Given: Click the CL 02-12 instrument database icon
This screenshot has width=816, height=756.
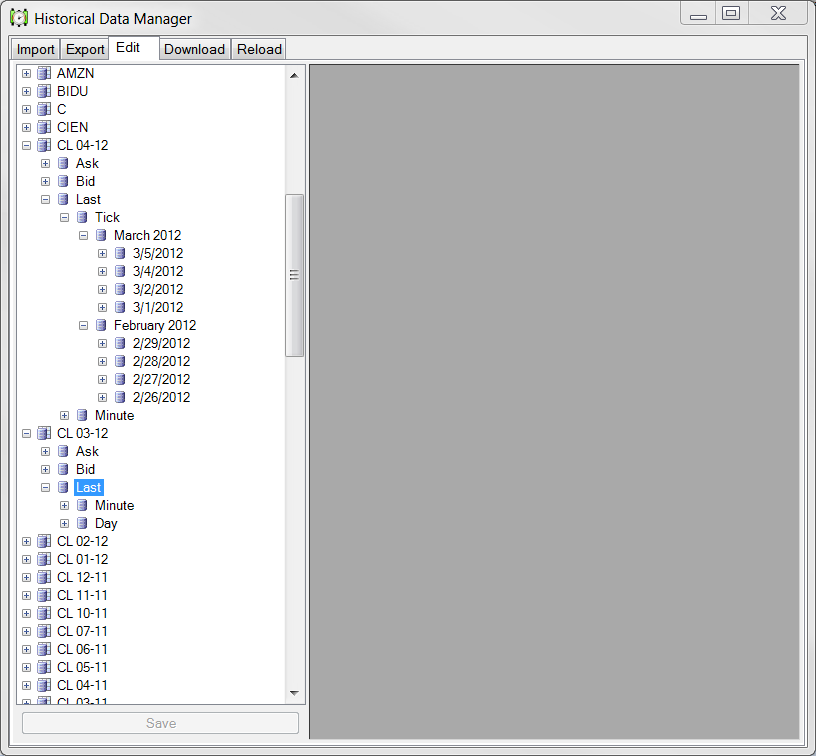Looking at the screenshot, I should [44, 542].
